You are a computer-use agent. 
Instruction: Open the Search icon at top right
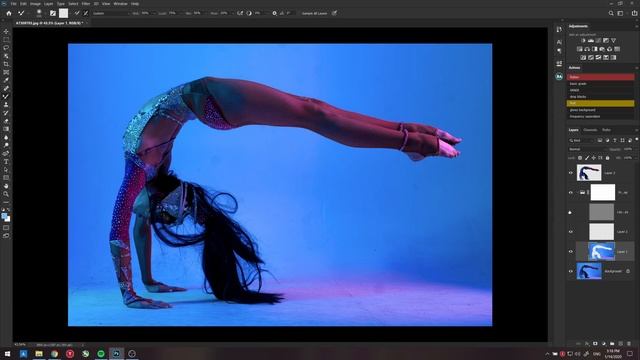click(611, 13)
